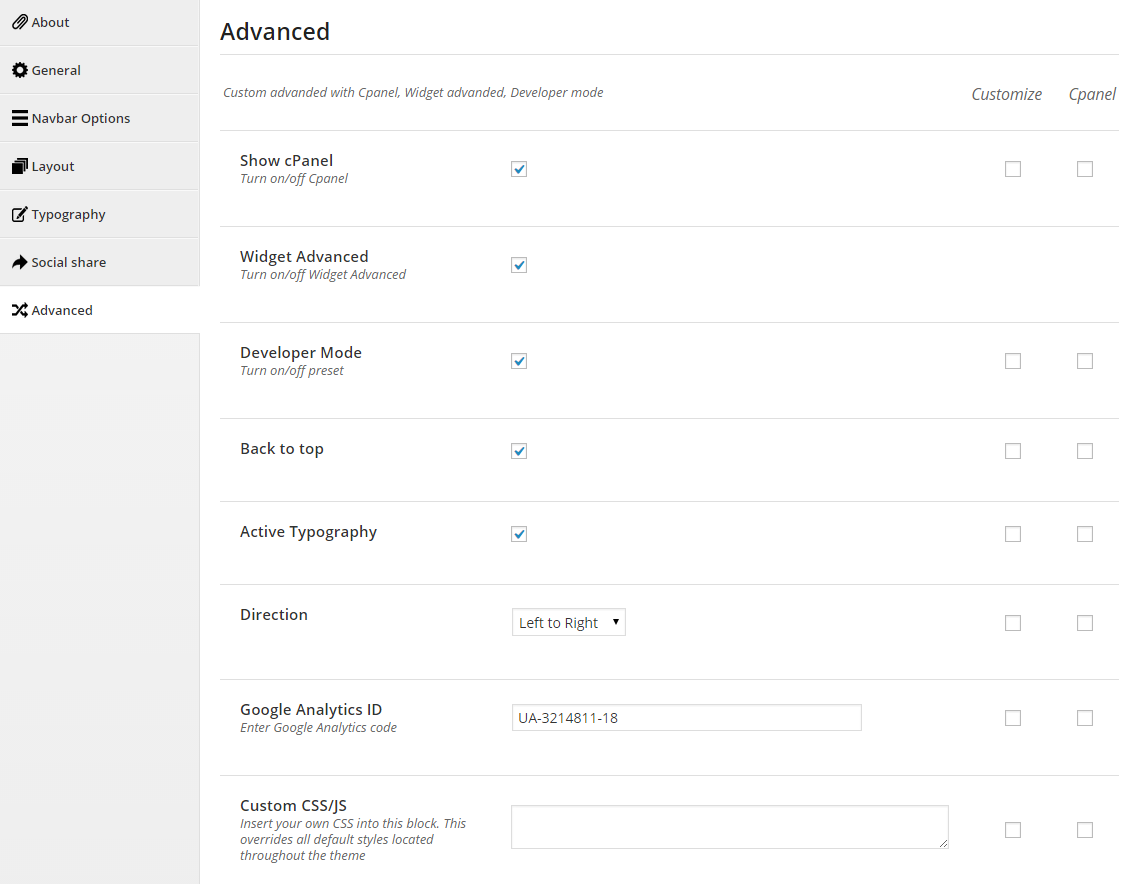Open Navbar Options tab
This screenshot has width=1130, height=884.
pos(99,118)
